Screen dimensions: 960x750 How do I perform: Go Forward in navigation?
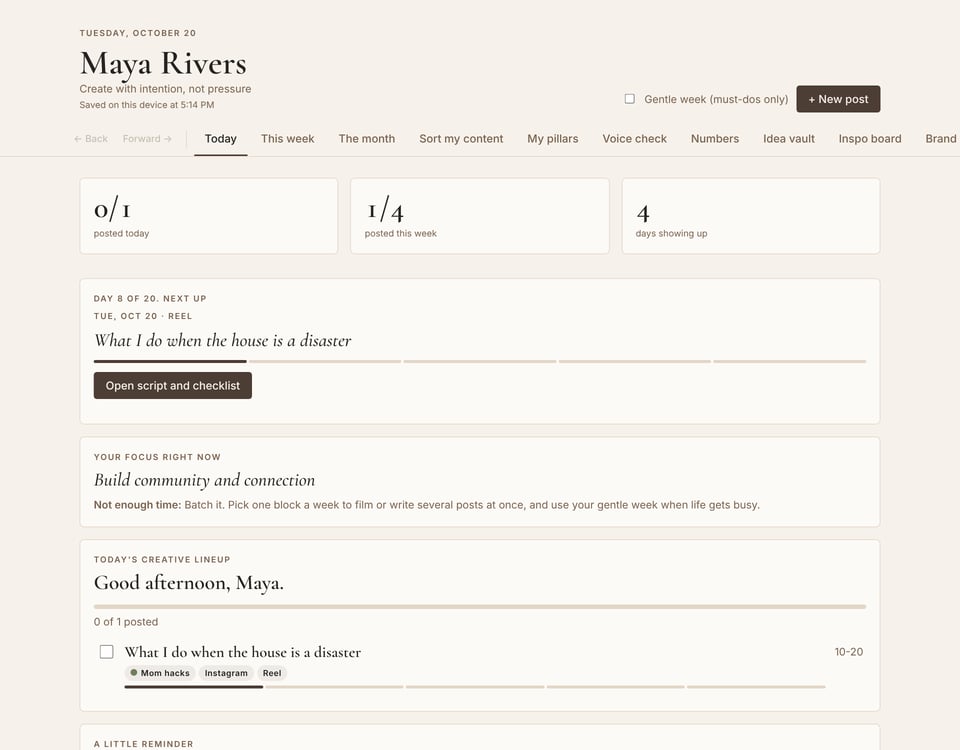pyautogui.click(x=147, y=139)
